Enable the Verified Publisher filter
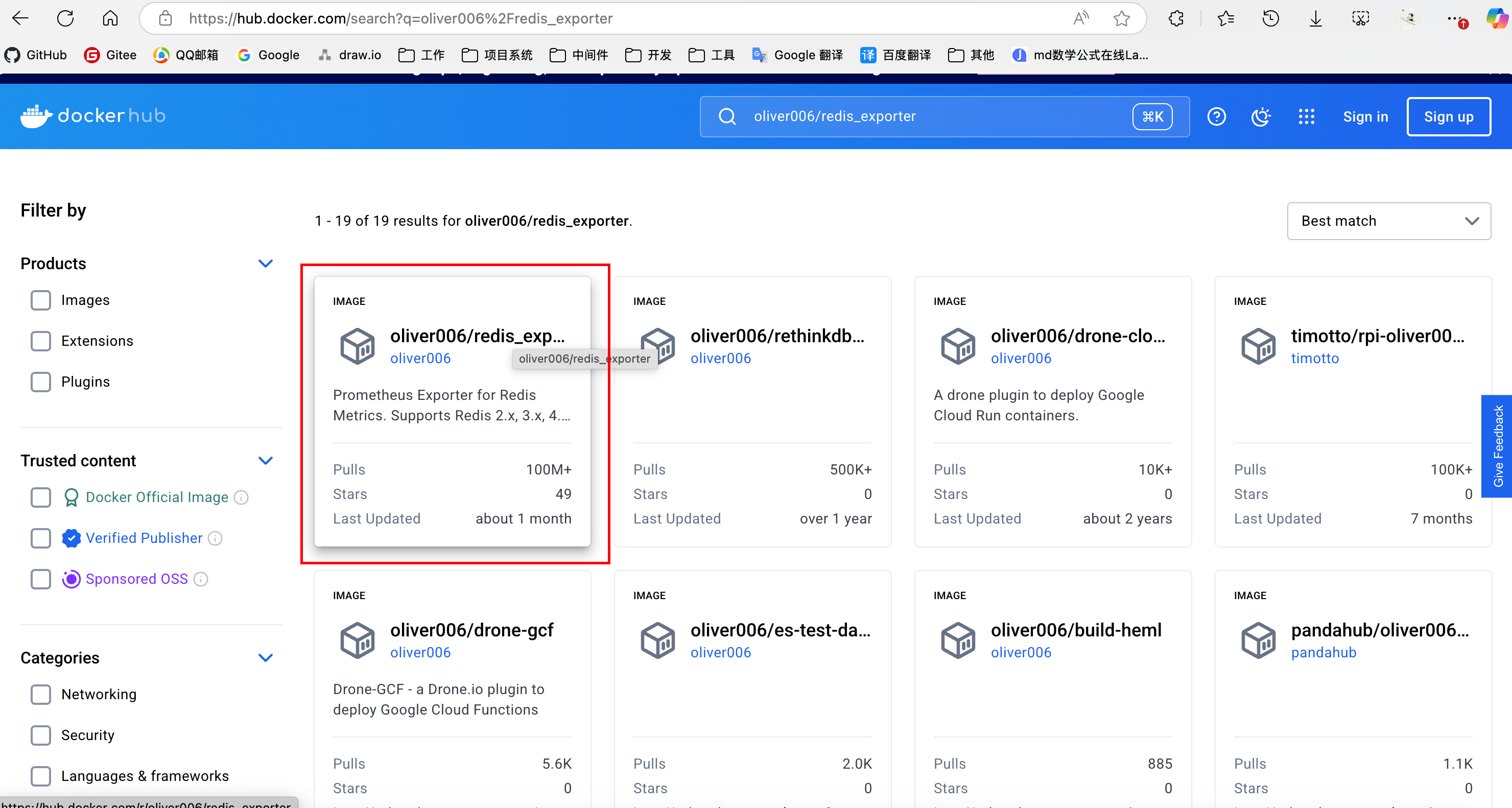1512x808 pixels. 40,538
